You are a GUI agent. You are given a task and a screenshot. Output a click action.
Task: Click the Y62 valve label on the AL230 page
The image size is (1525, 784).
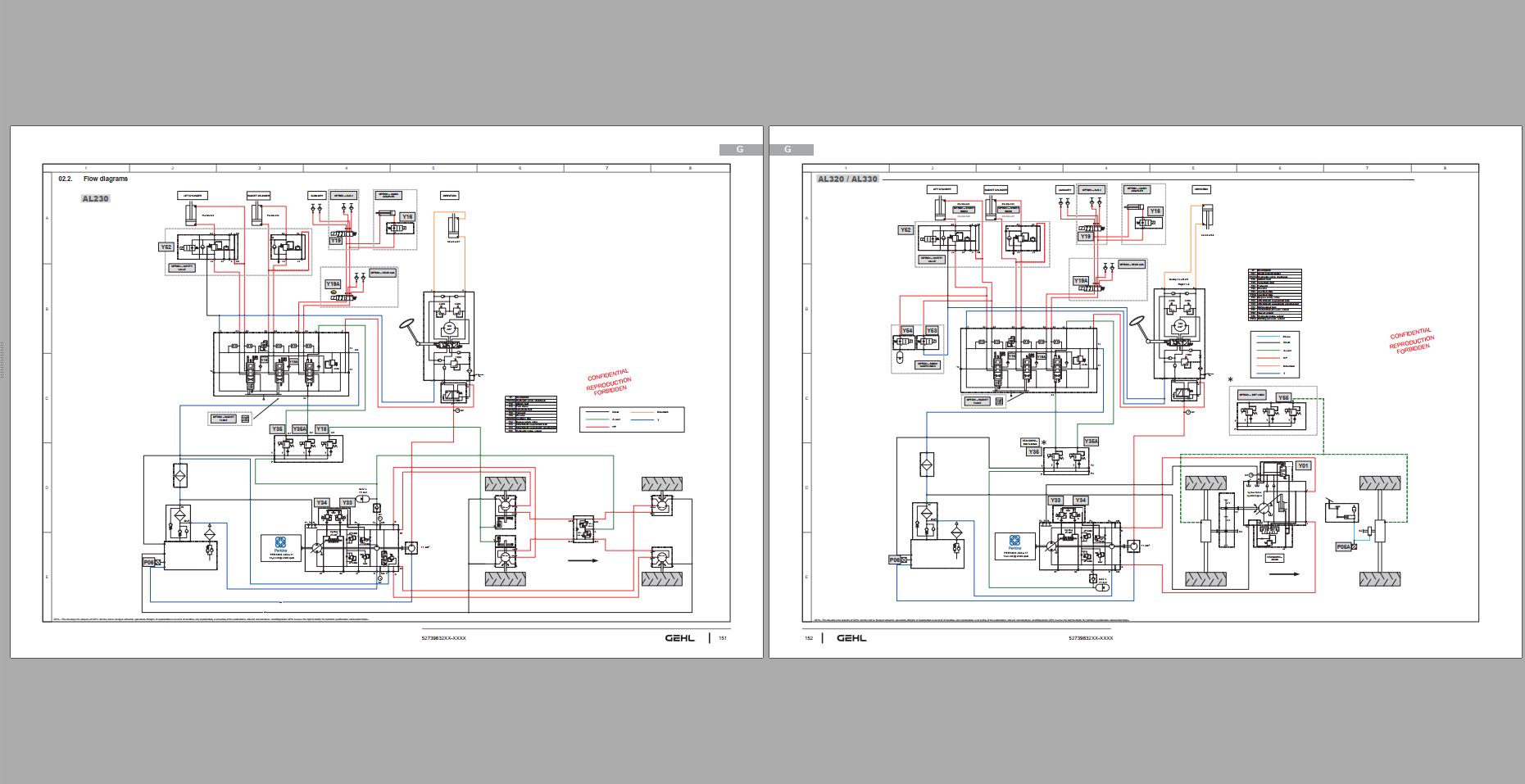[x=166, y=247]
